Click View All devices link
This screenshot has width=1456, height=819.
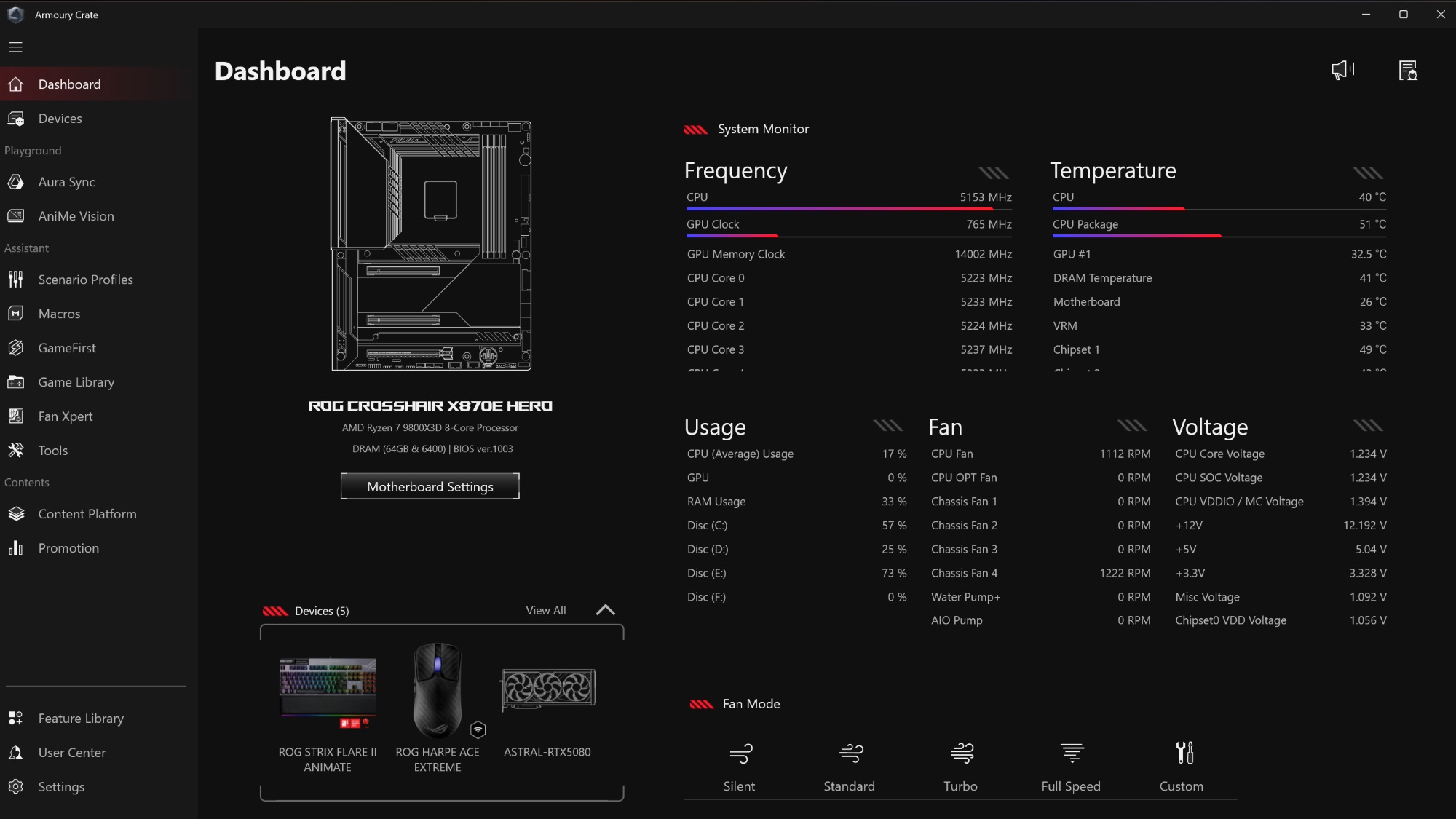(x=545, y=611)
